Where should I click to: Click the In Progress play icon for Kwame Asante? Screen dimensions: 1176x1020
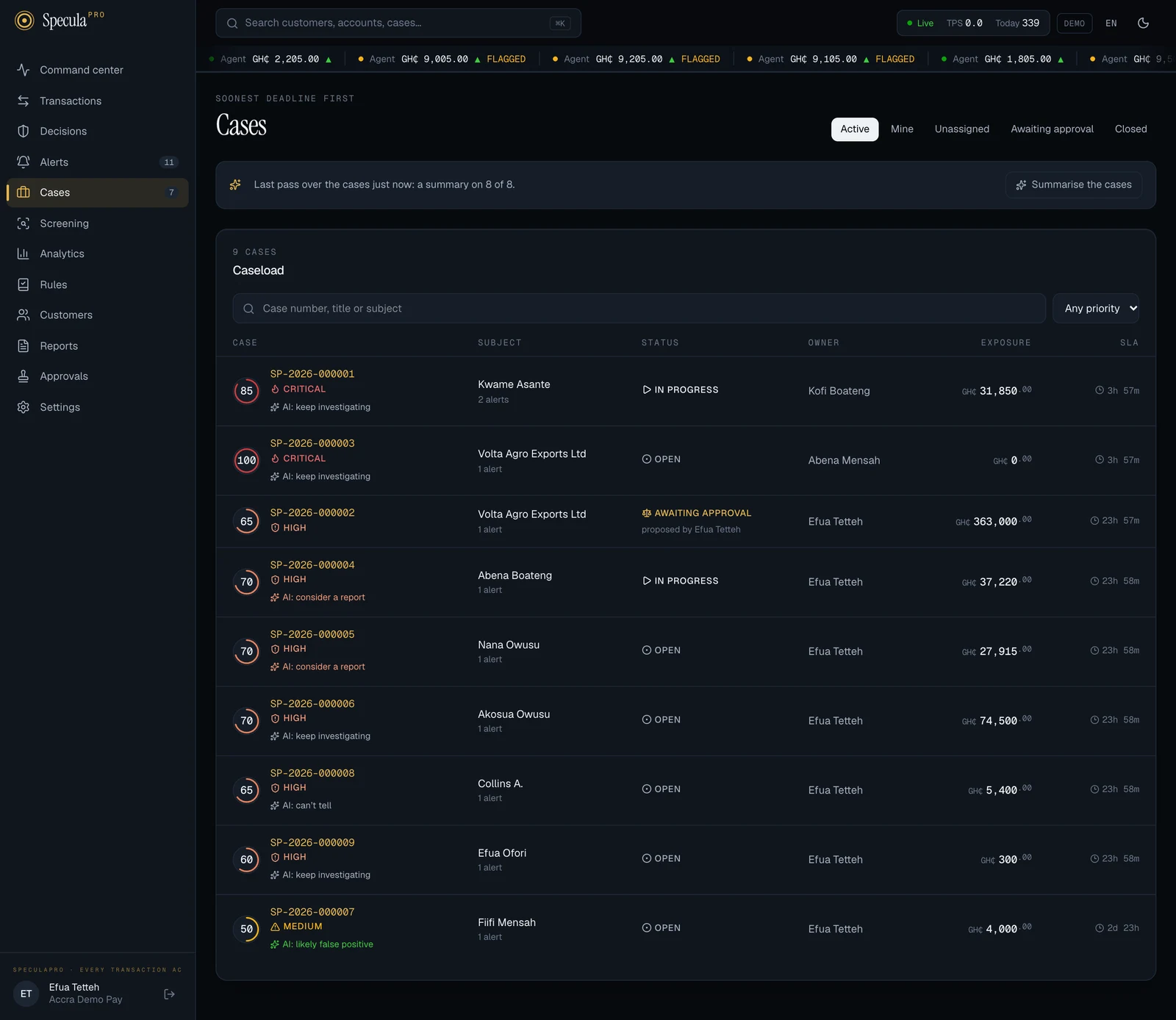pos(647,389)
